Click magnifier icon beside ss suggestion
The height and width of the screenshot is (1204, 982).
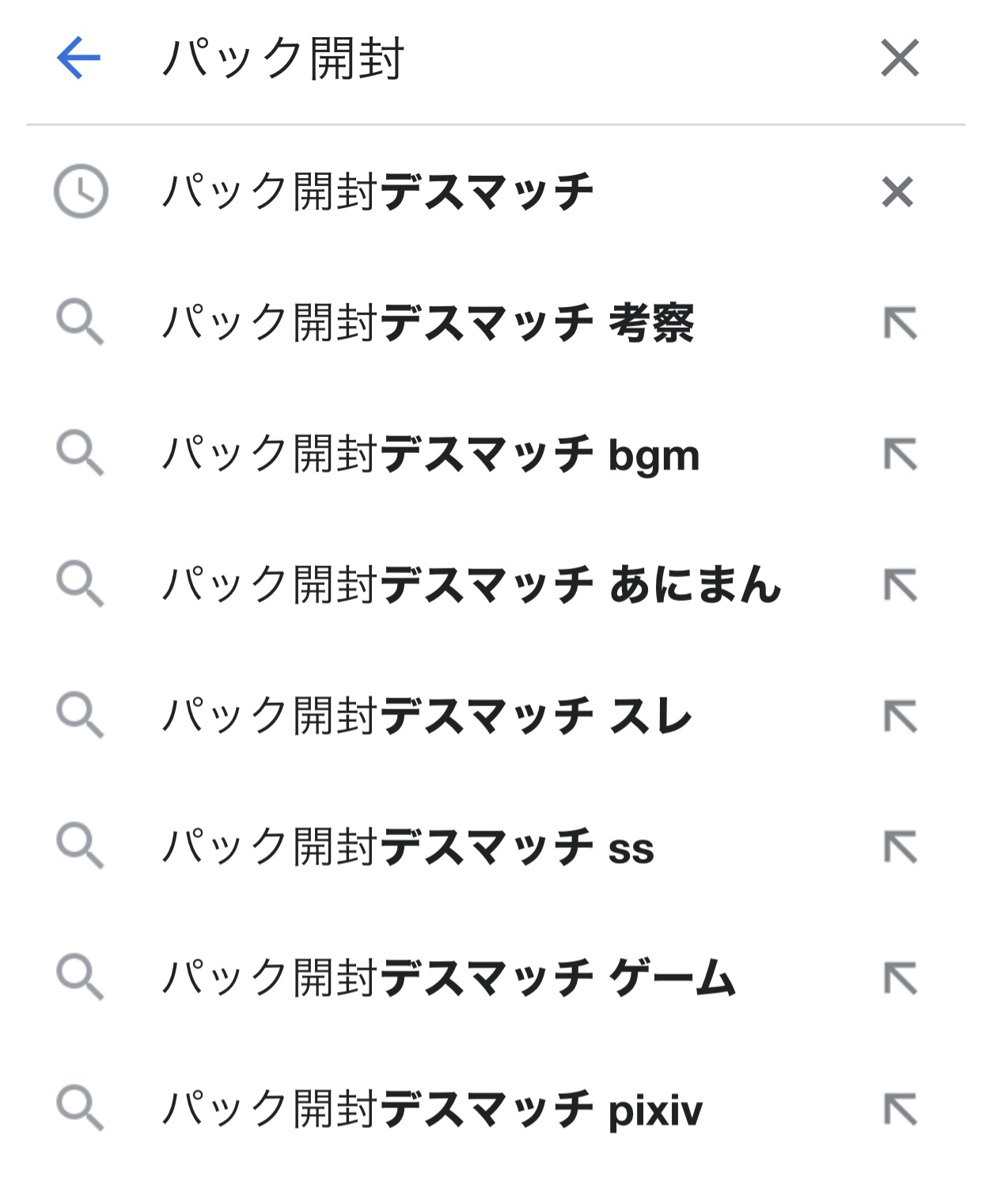pos(80,845)
